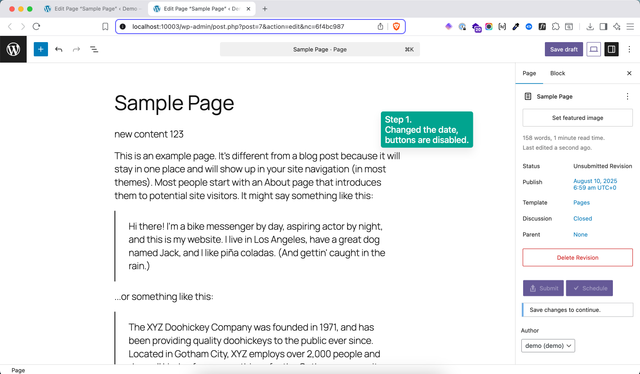Image resolution: width=640 pixels, height=374 pixels.
Task: Click the redo arrow in the toolbar
Action: tap(76, 49)
